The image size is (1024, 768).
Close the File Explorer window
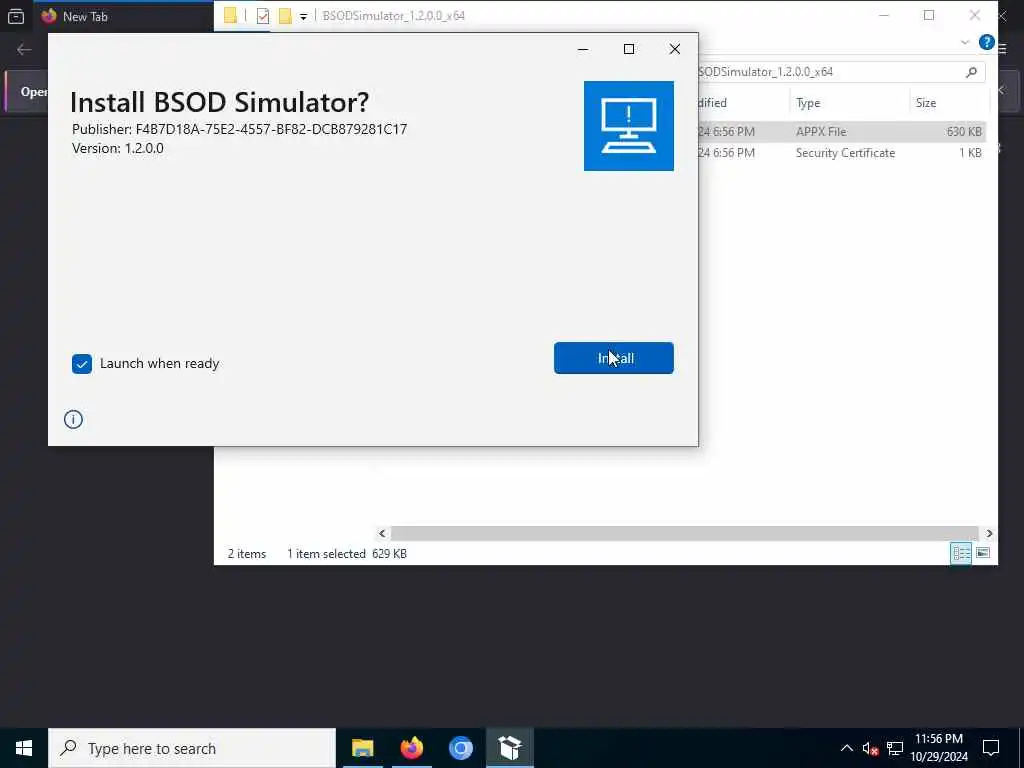[x=974, y=15]
